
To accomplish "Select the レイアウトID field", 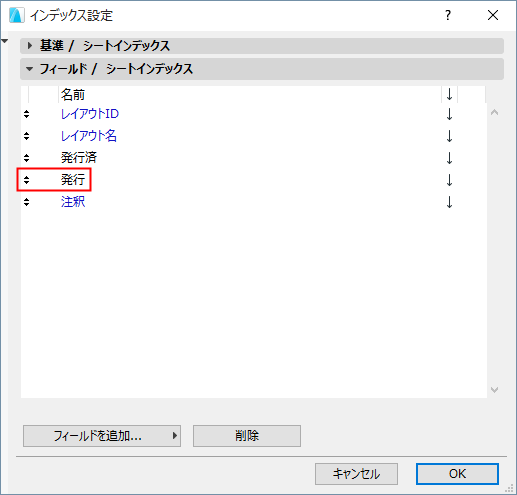I will (90, 114).
